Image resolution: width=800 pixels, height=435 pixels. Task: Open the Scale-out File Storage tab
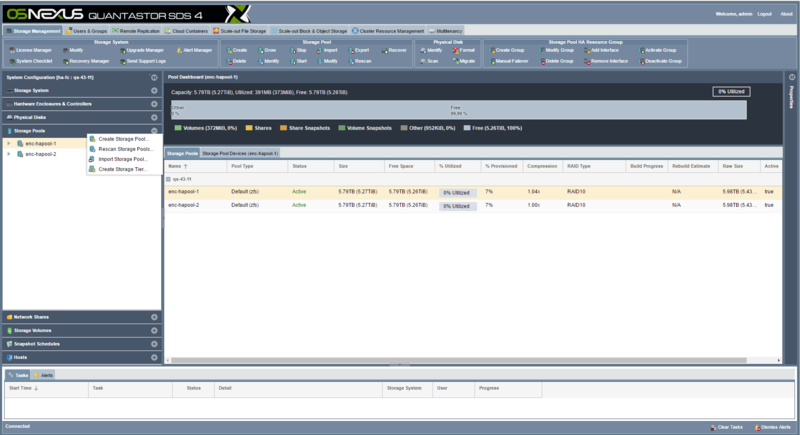pyautogui.click(x=240, y=31)
